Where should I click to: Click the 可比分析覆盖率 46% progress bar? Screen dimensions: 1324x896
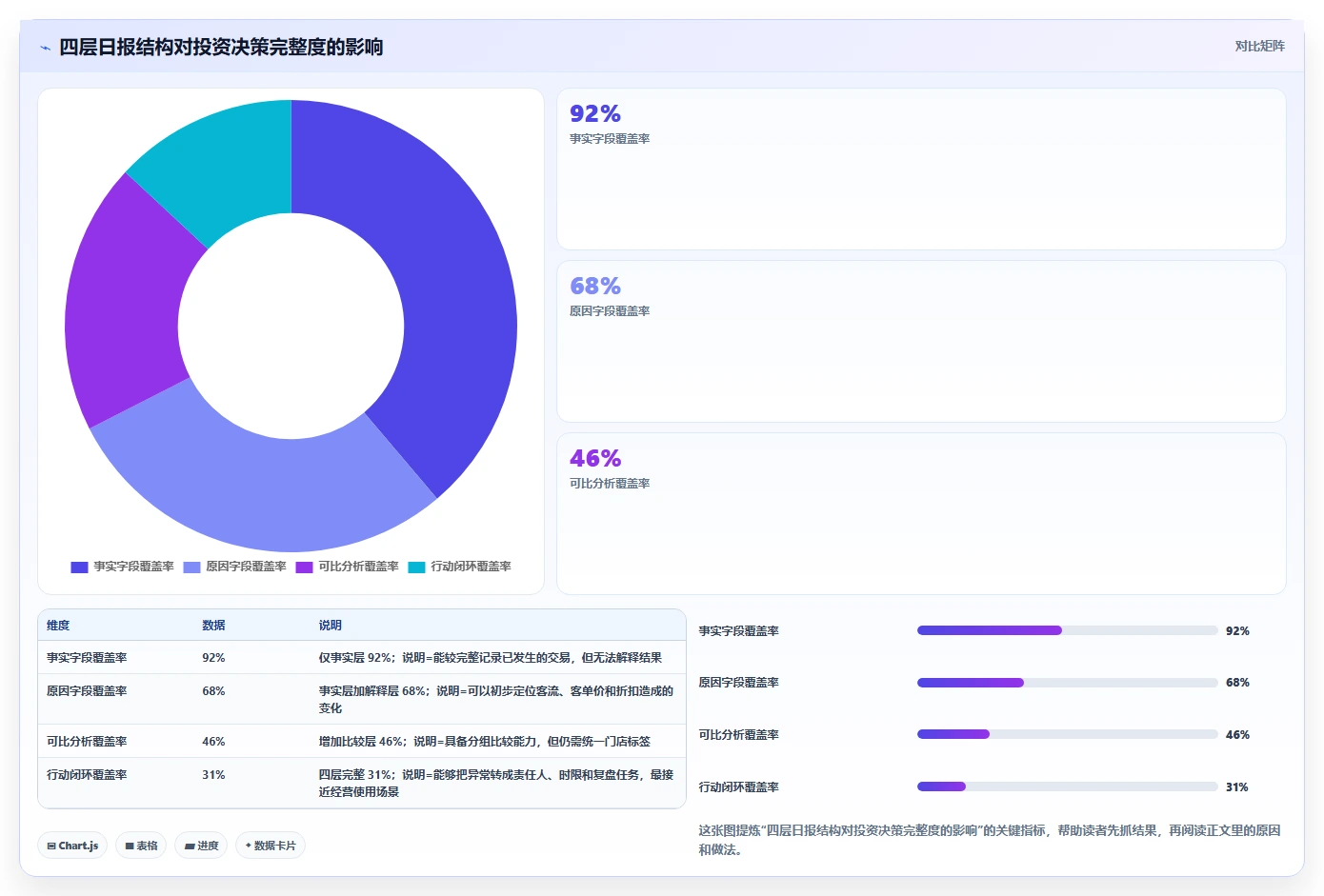tap(1067, 734)
